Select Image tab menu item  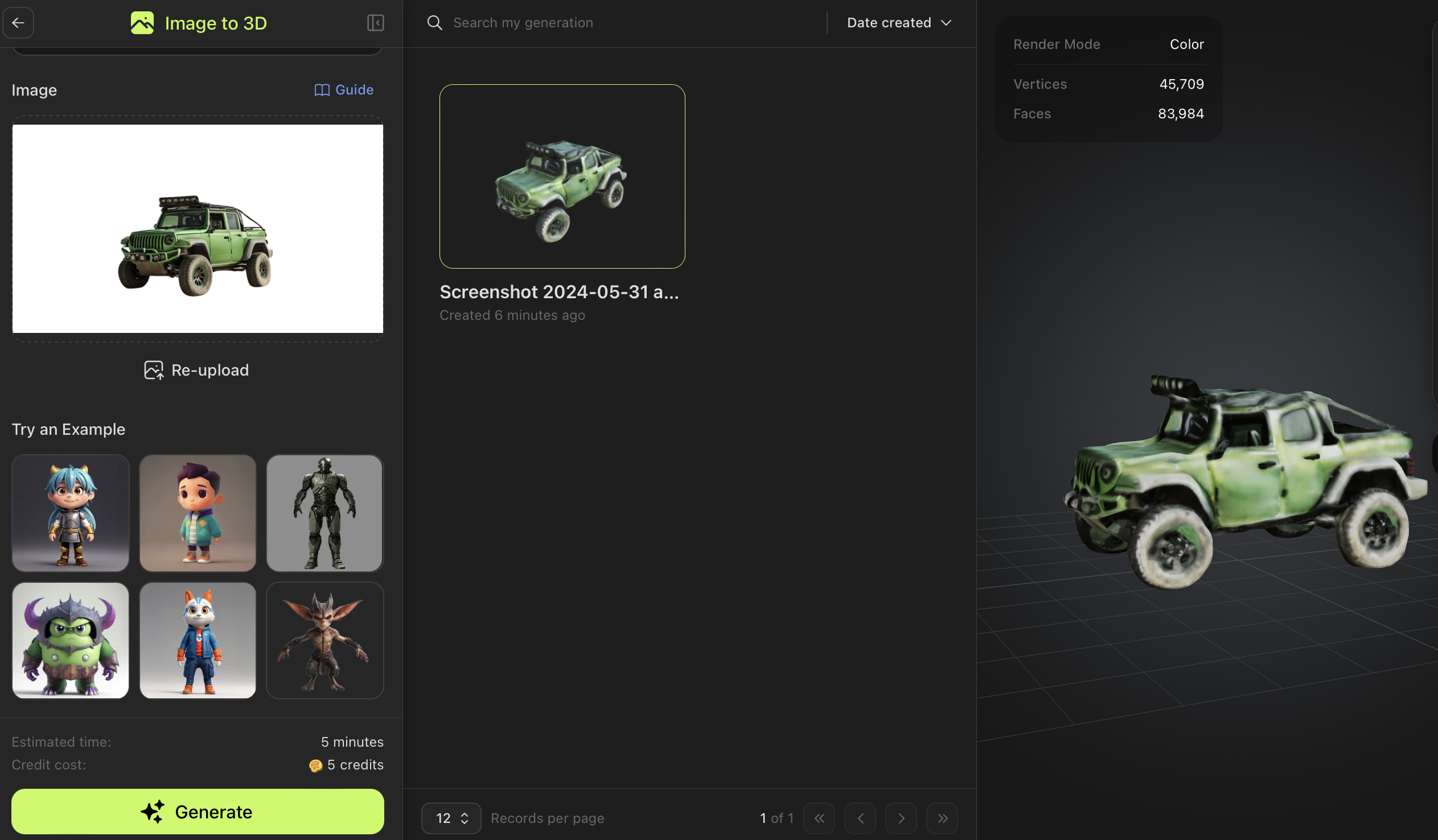[x=33, y=89]
